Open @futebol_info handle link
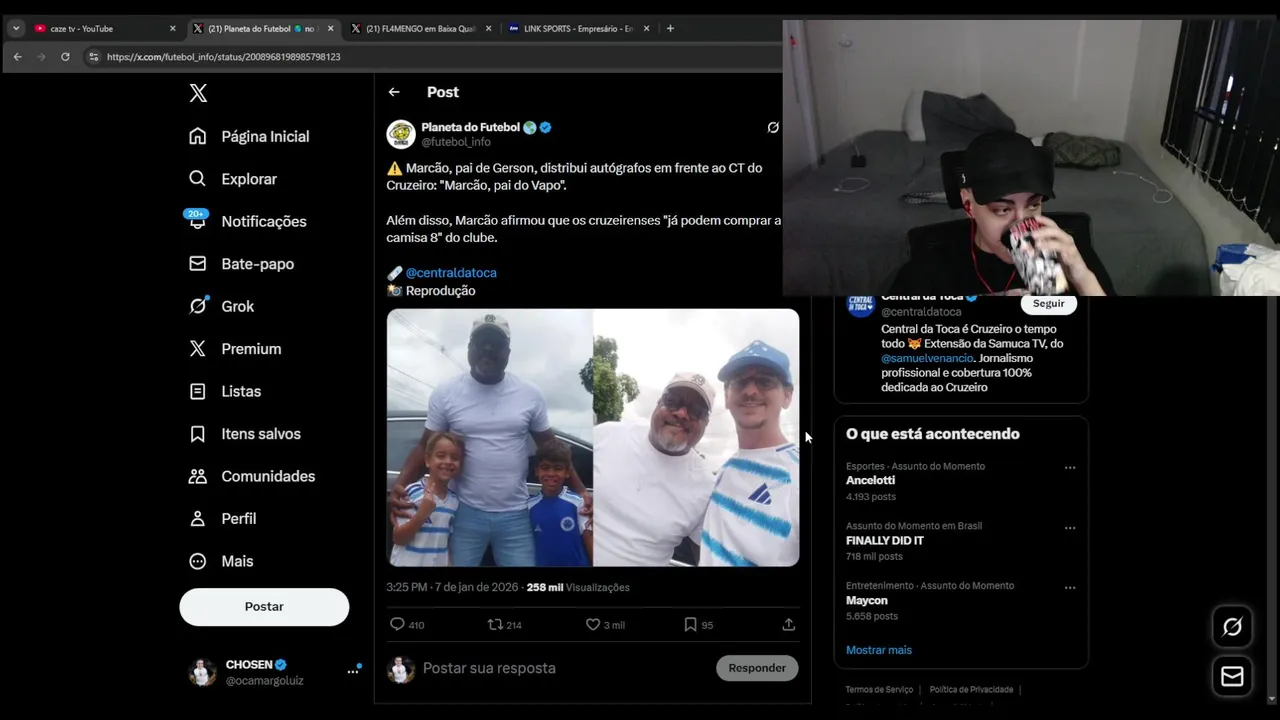 pos(456,142)
